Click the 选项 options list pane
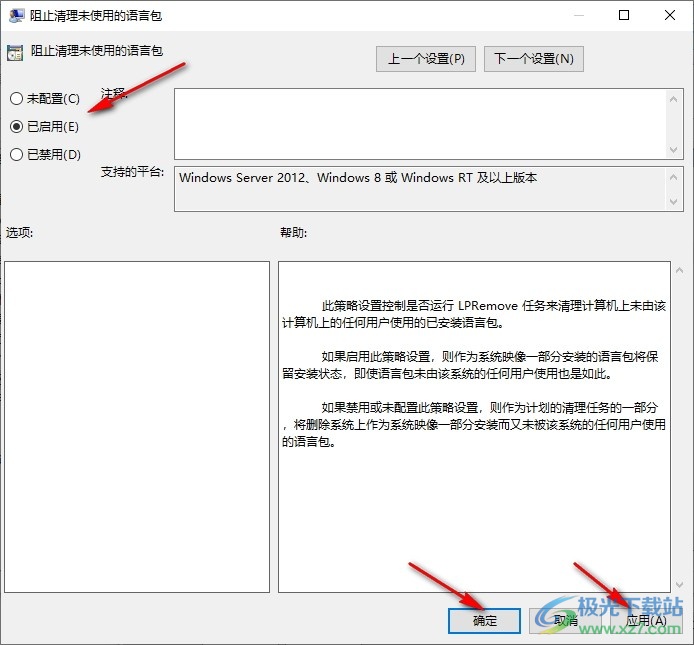Screen dimensions: 694x645 click(137, 427)
